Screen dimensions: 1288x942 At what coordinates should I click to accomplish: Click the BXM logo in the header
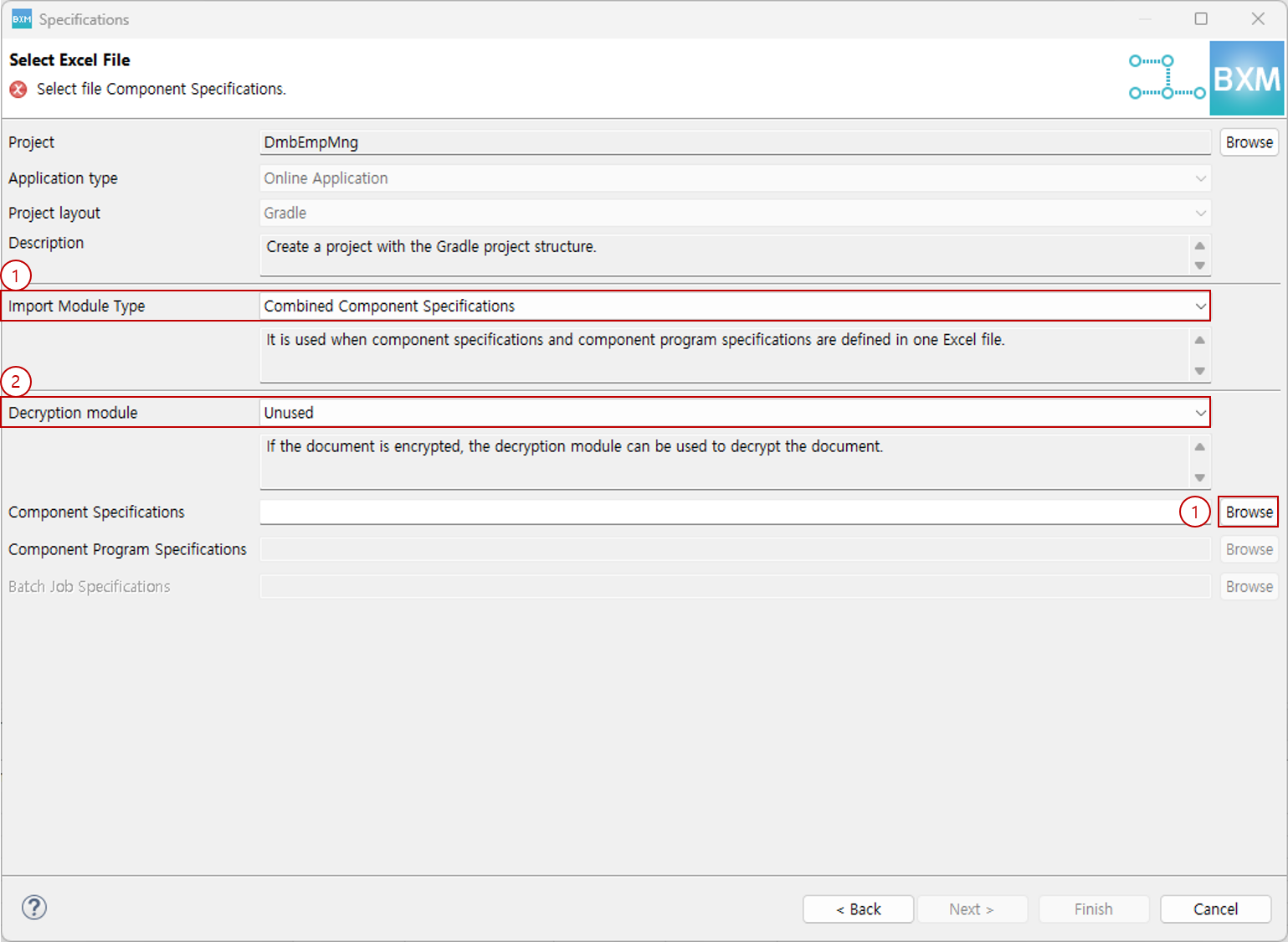1246,78
